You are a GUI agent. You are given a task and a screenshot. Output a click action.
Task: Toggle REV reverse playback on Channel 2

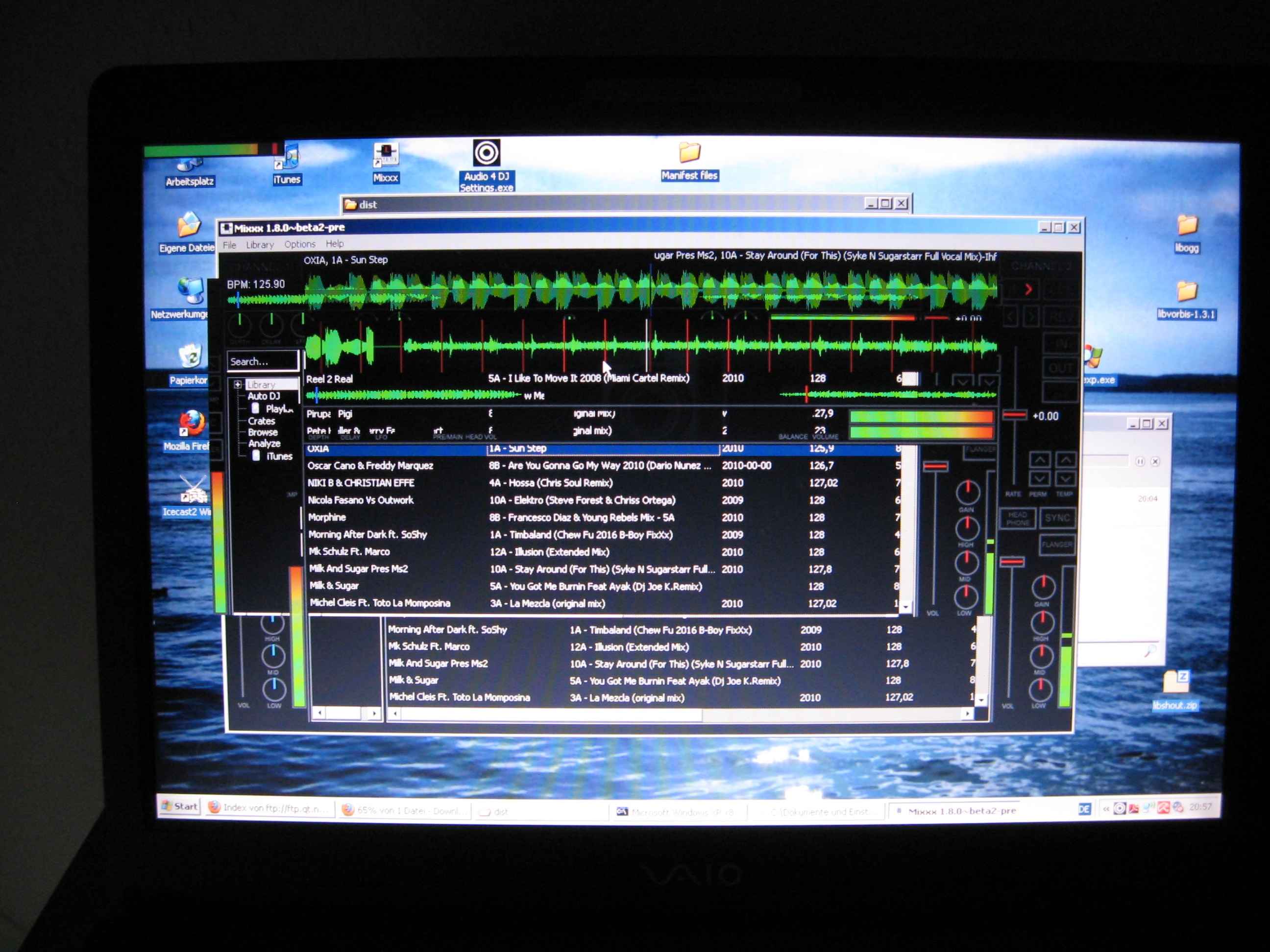tap(1060, 316)
